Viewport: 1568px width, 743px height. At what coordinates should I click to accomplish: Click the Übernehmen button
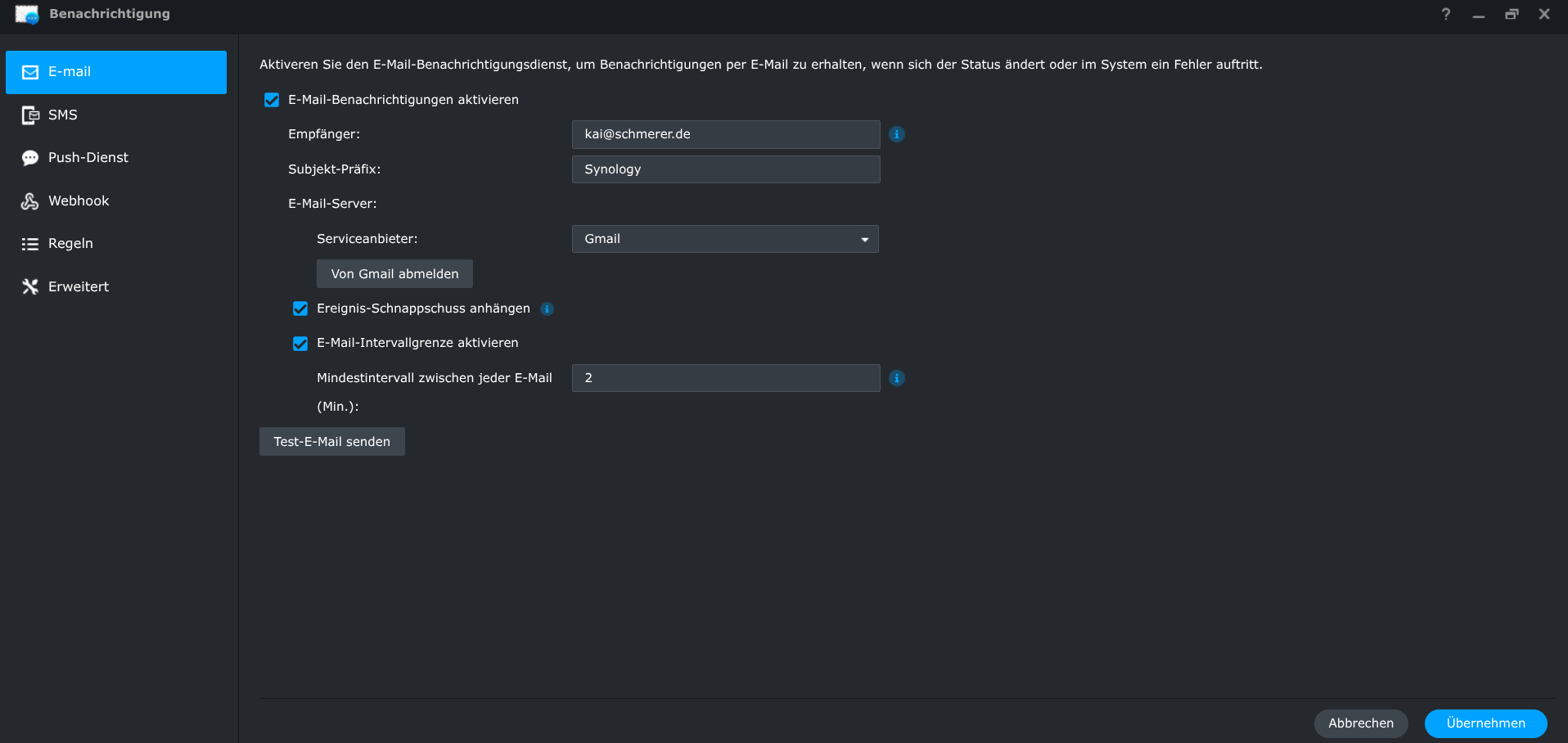click(x=1485, y=723)
